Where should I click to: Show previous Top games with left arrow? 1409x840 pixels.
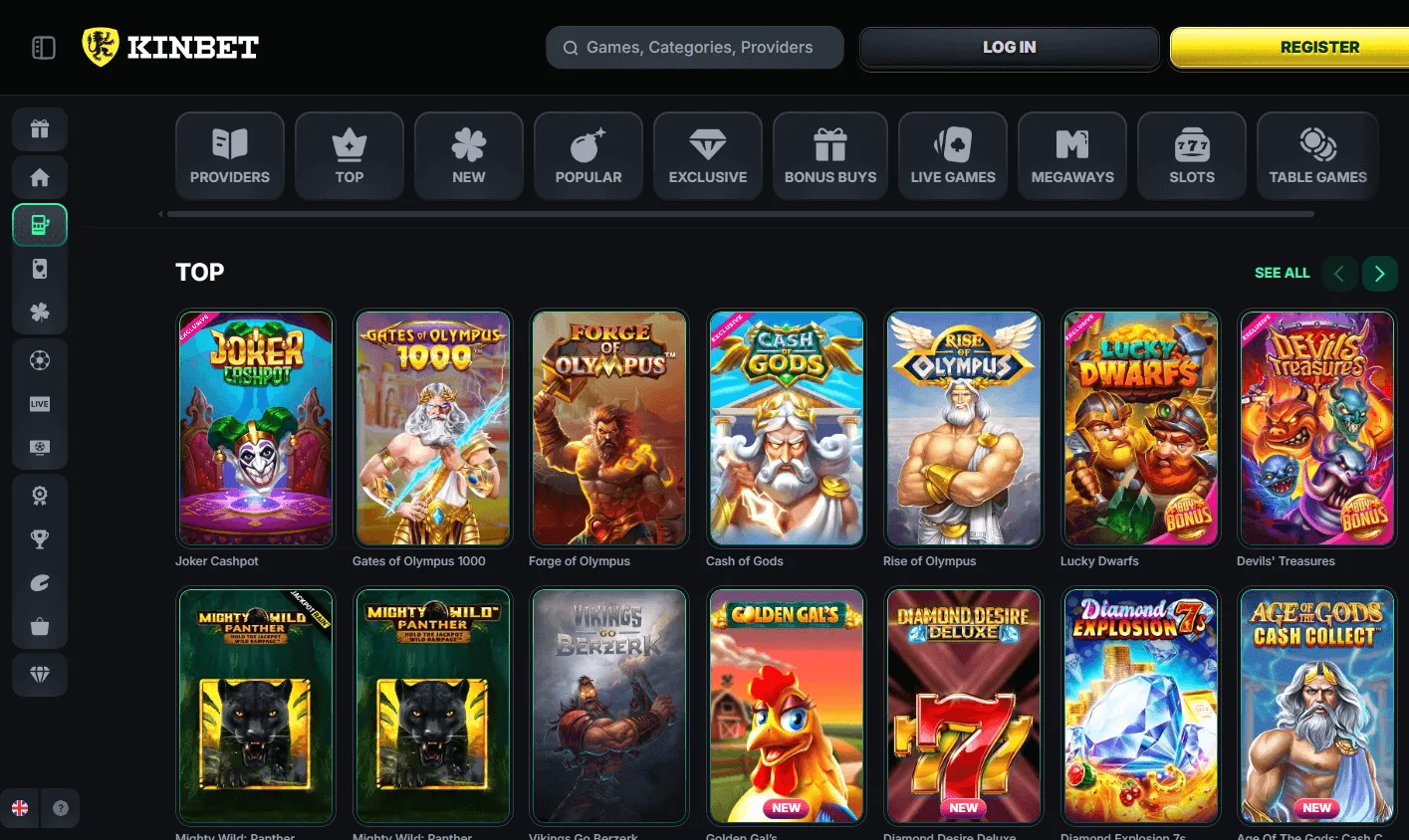click(1339, 274)
